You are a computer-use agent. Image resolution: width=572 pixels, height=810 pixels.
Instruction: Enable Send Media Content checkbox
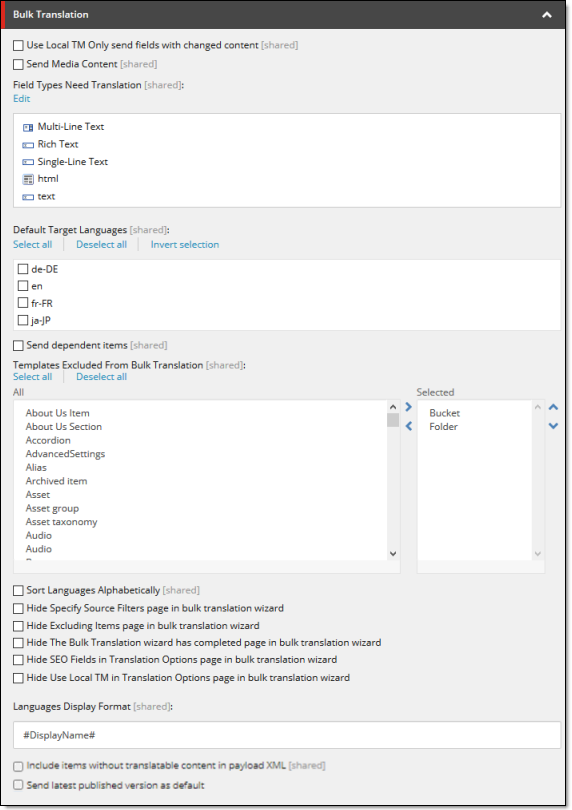[18, 64]
